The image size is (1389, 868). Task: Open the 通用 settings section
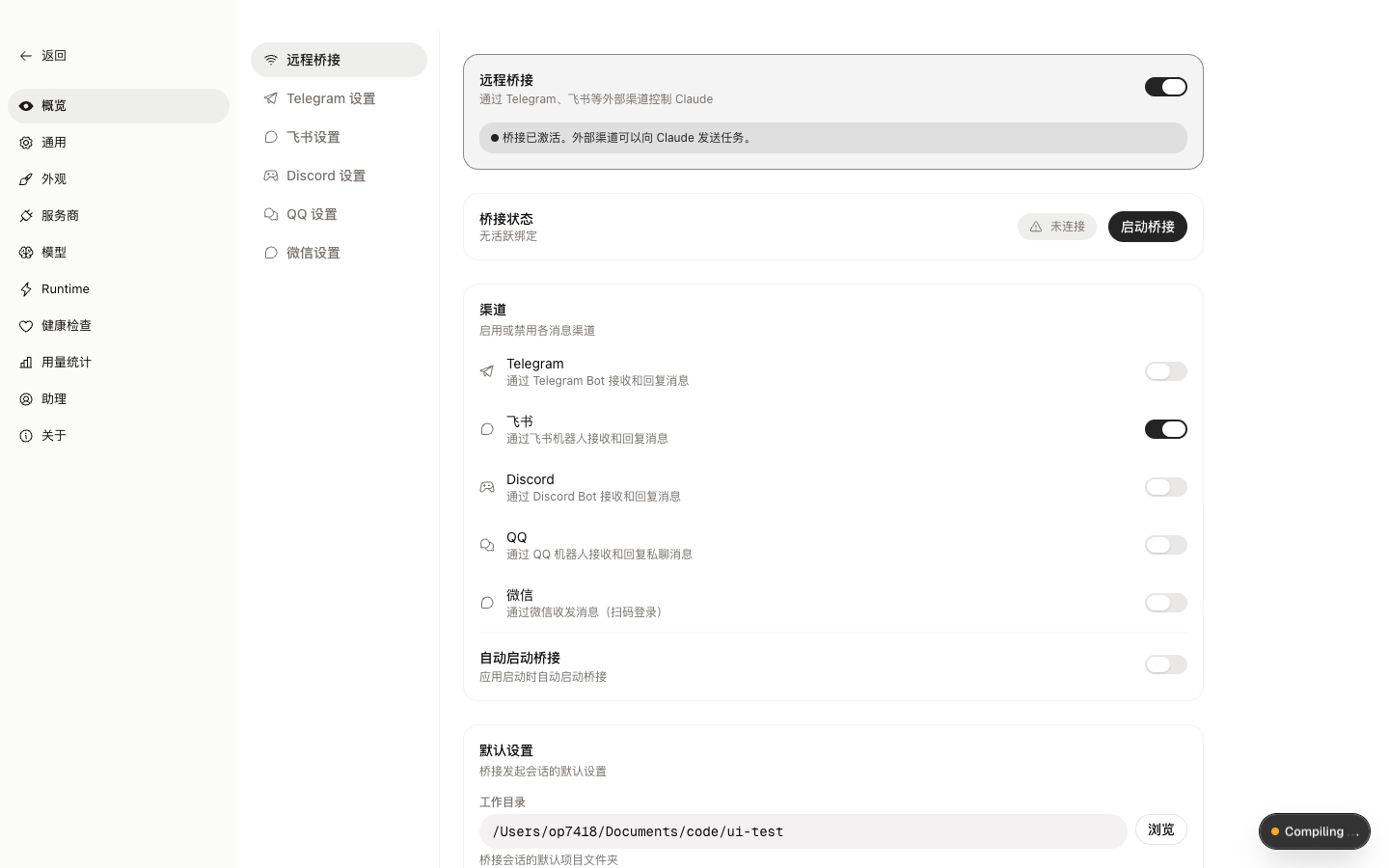tap(119, 143)
